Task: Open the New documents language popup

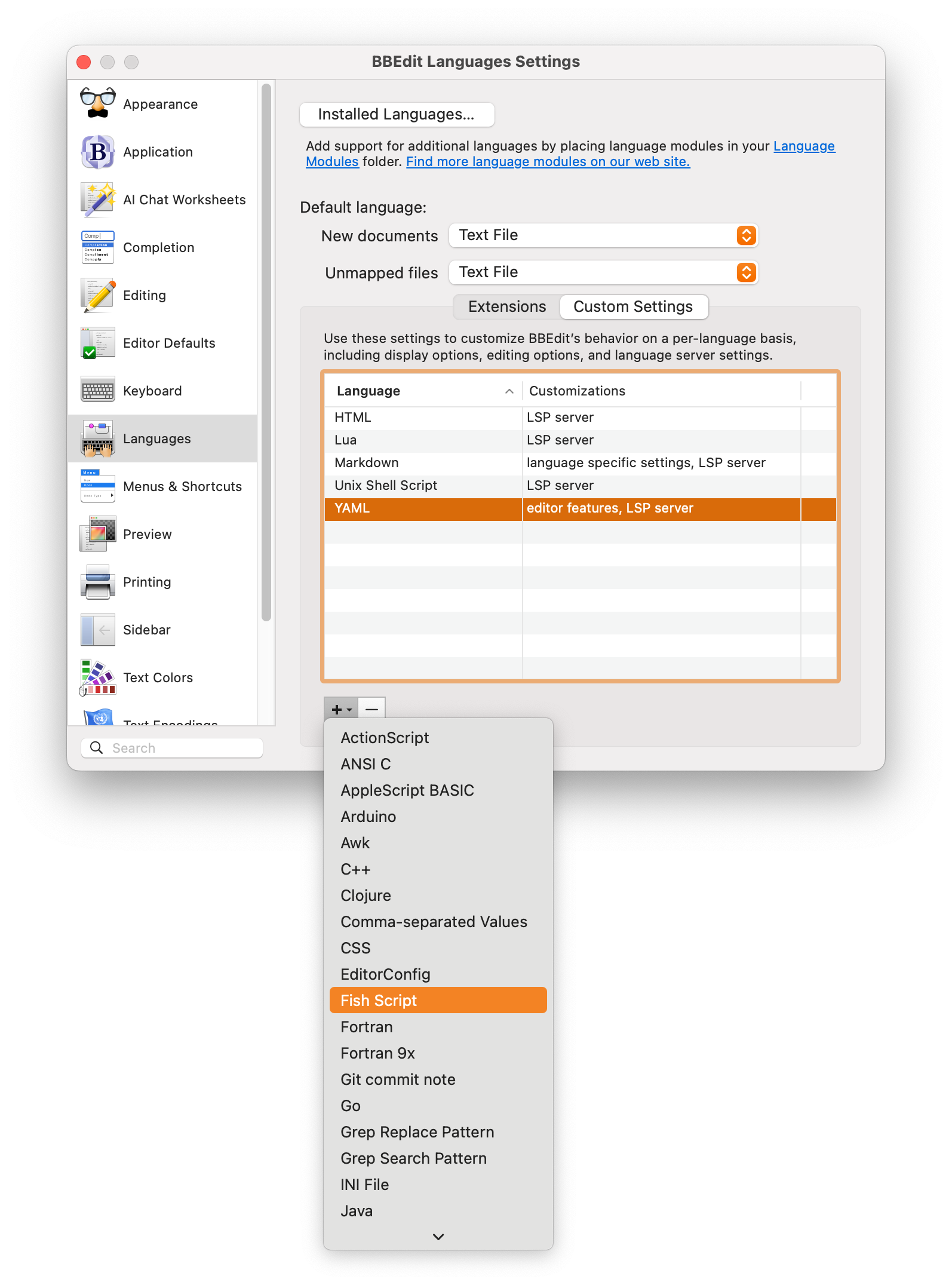Action: tap(603, 235)
